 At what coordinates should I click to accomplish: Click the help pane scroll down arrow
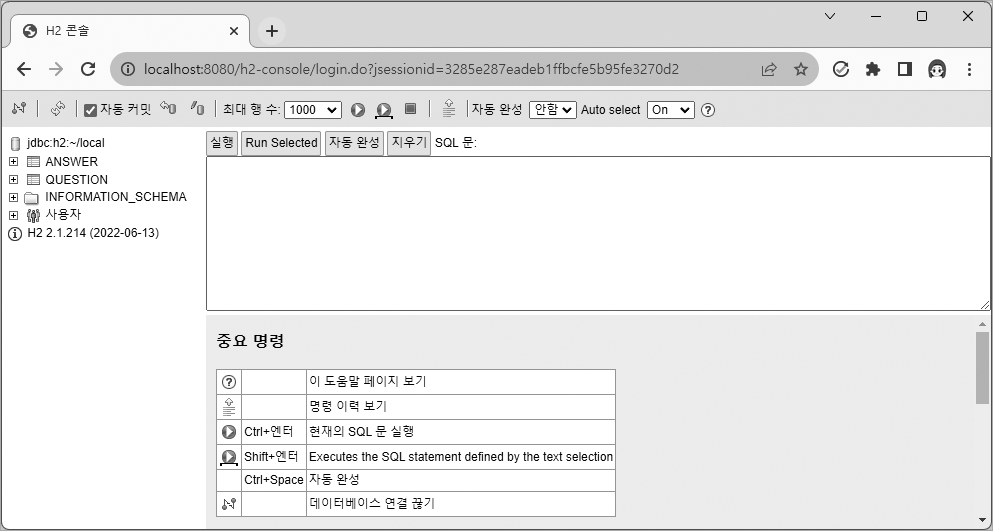(x=982, y=520)
